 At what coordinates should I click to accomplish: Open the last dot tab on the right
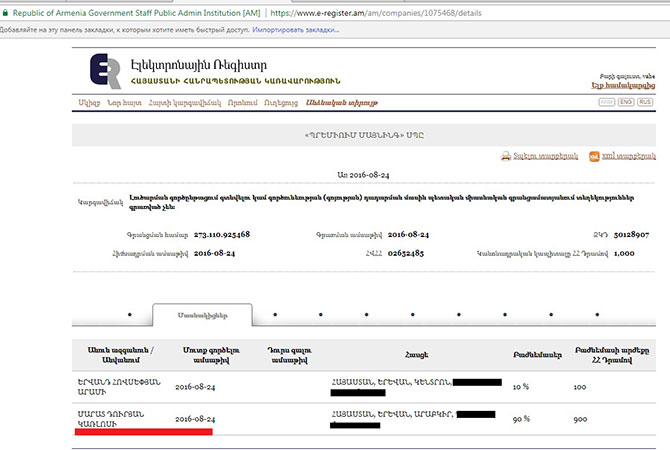pos(597,315)
